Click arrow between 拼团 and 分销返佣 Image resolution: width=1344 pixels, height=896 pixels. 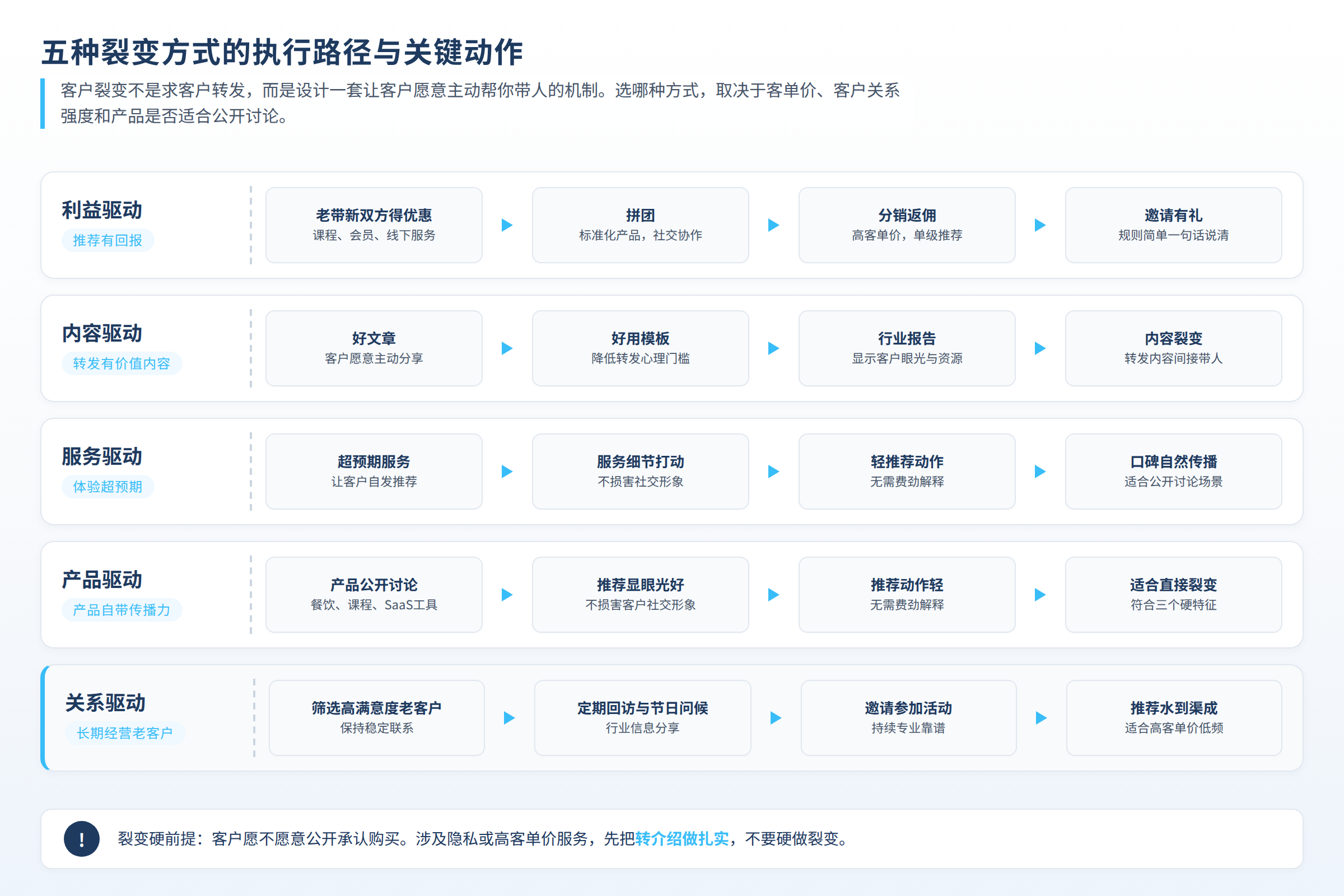pos(774,225)
